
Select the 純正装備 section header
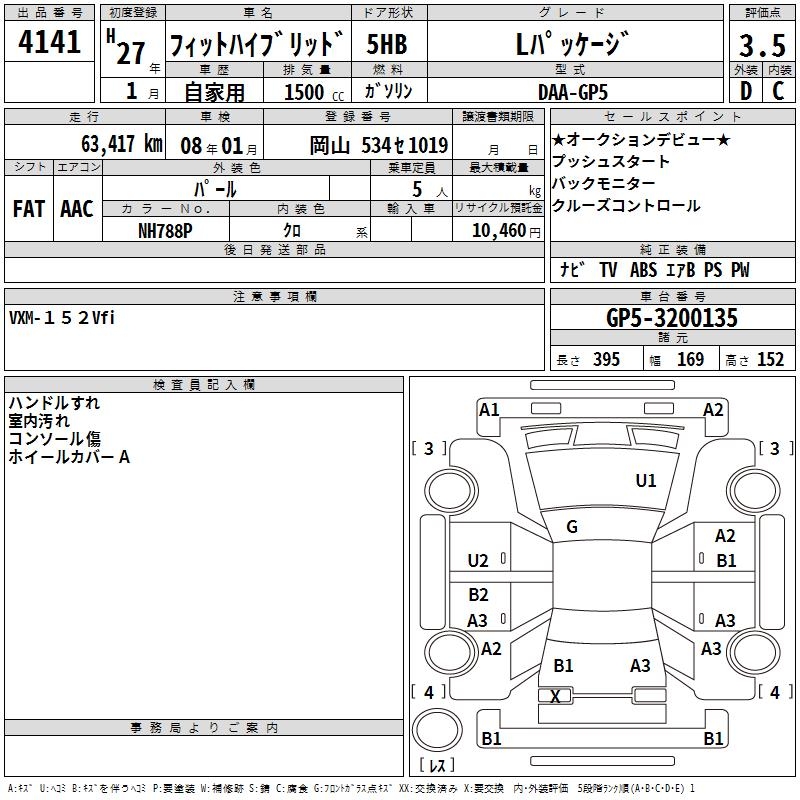tap(672, 249)
